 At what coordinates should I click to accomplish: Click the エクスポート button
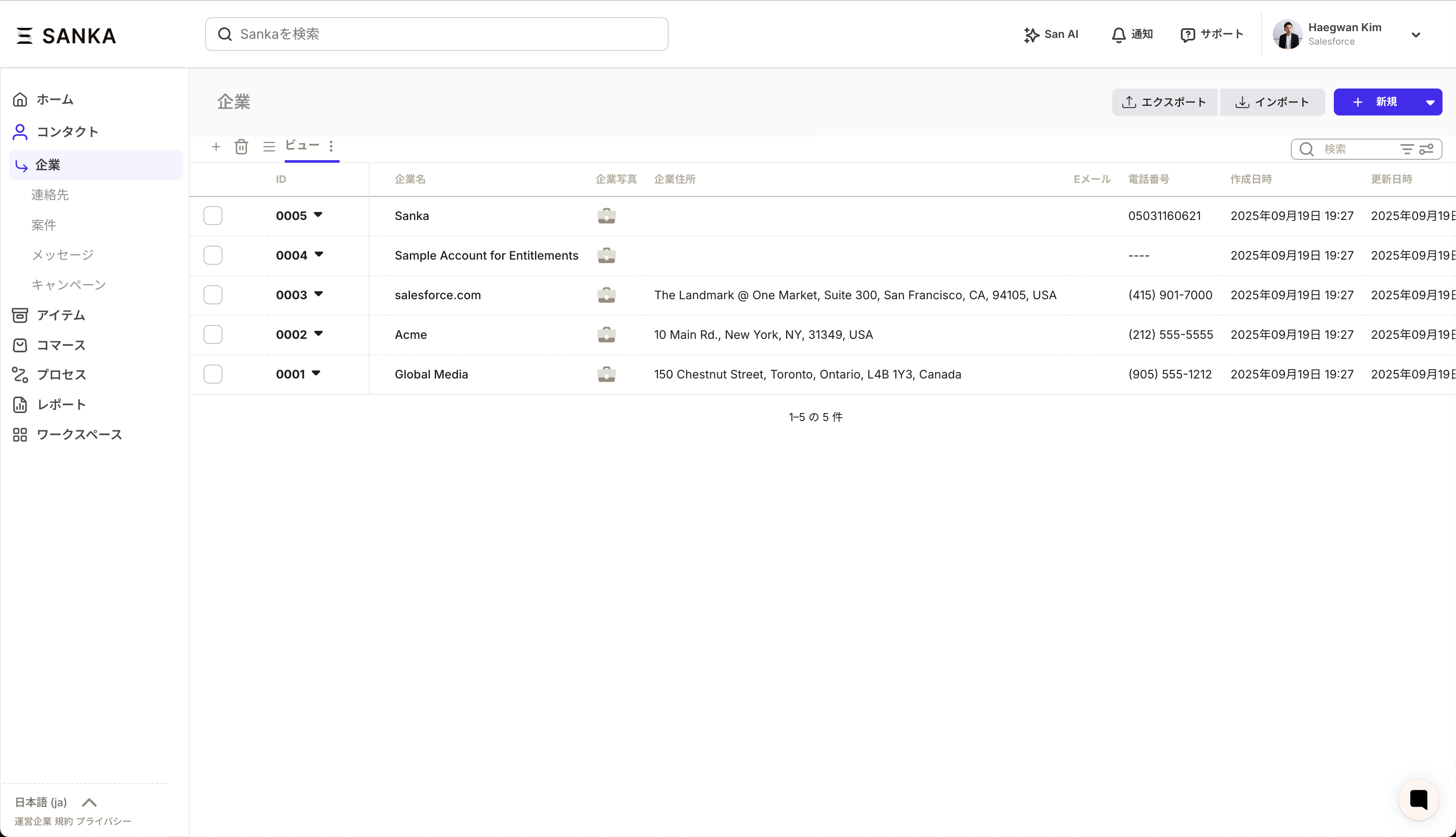click(1164, 102)
